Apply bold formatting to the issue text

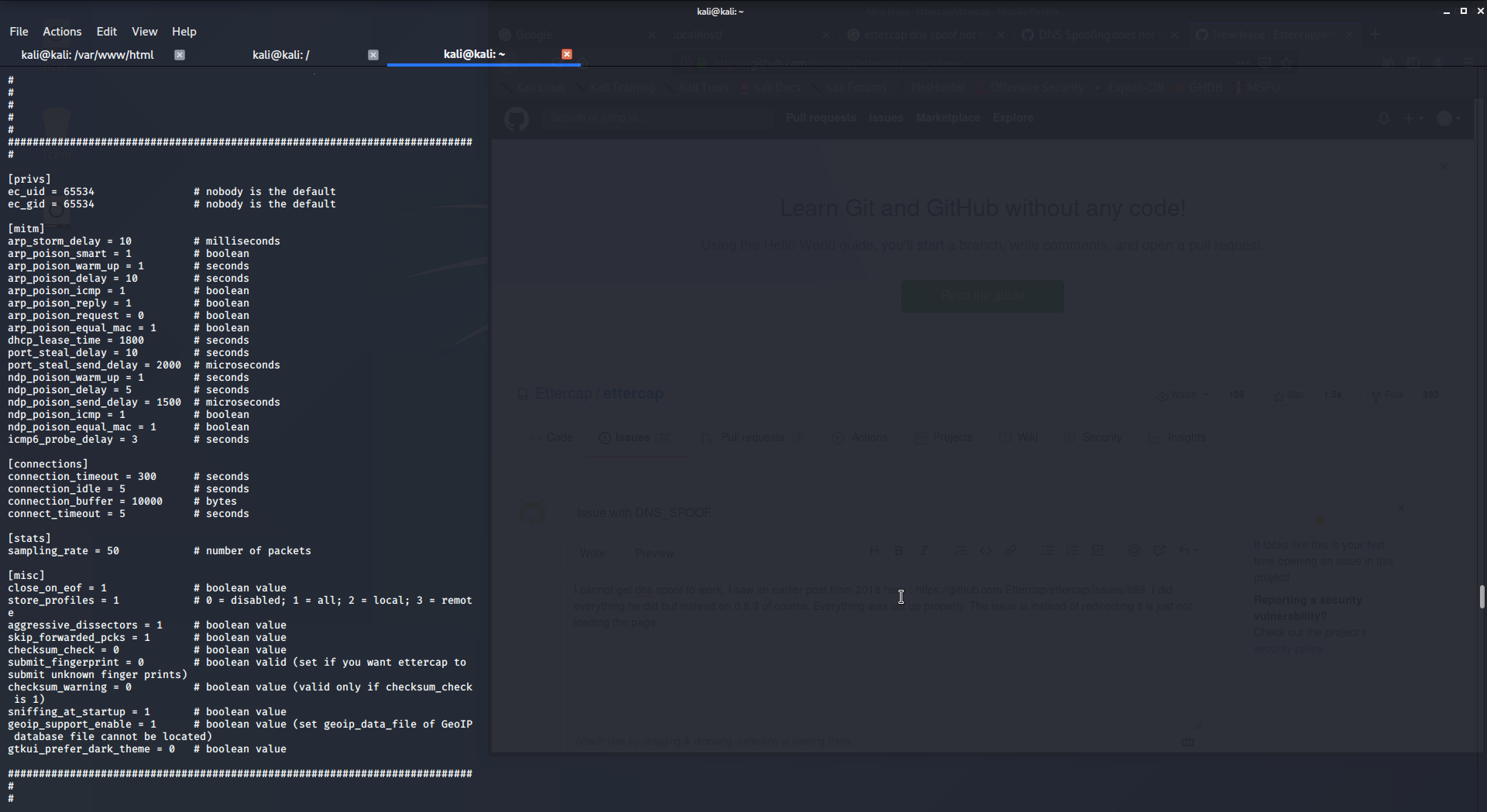pyautogui.click(x=900, y=550)
